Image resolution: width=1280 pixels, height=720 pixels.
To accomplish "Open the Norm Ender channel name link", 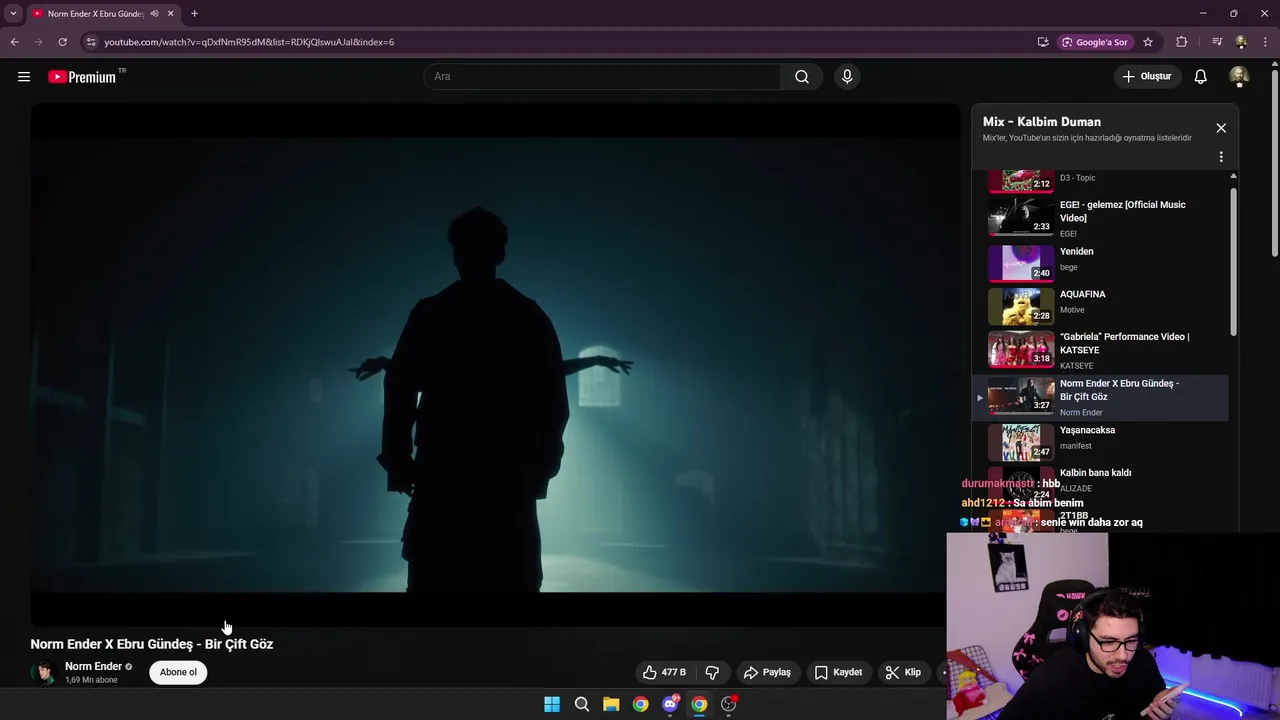I will click(93, 666).
